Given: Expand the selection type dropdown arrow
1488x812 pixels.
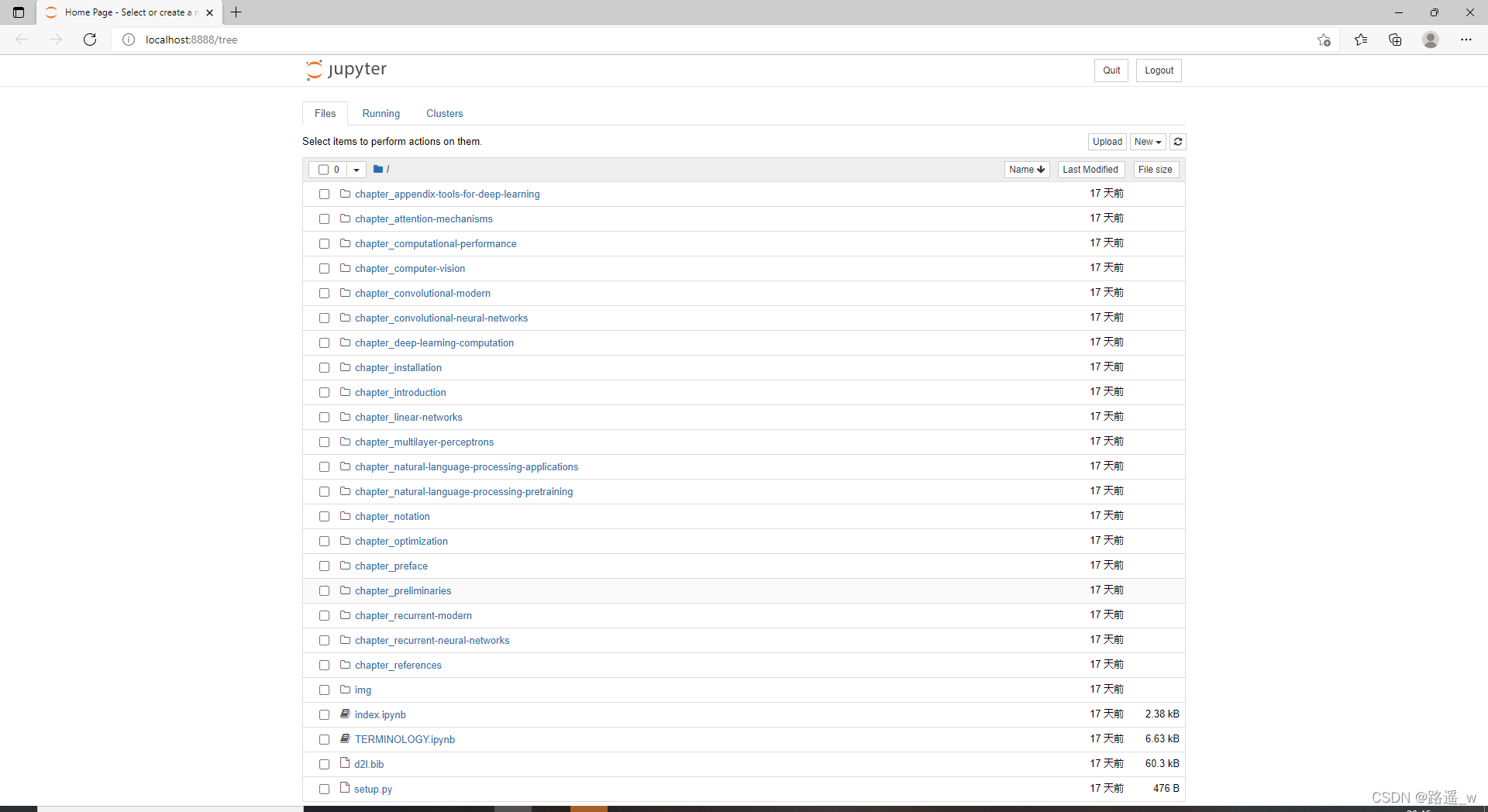Looking at the screenshot, I should coord(356,170).
